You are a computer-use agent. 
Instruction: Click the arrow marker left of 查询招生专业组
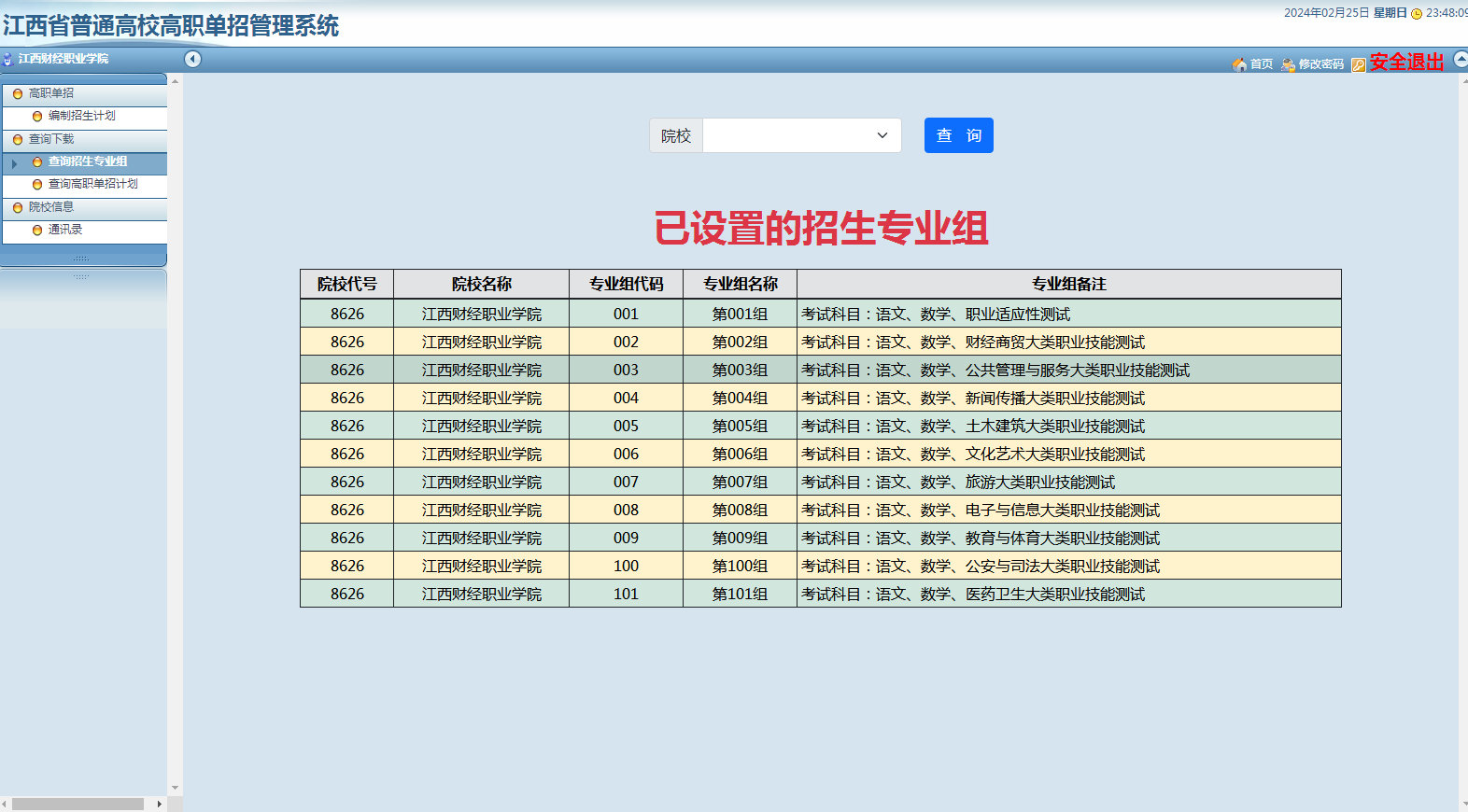(14, 163)
